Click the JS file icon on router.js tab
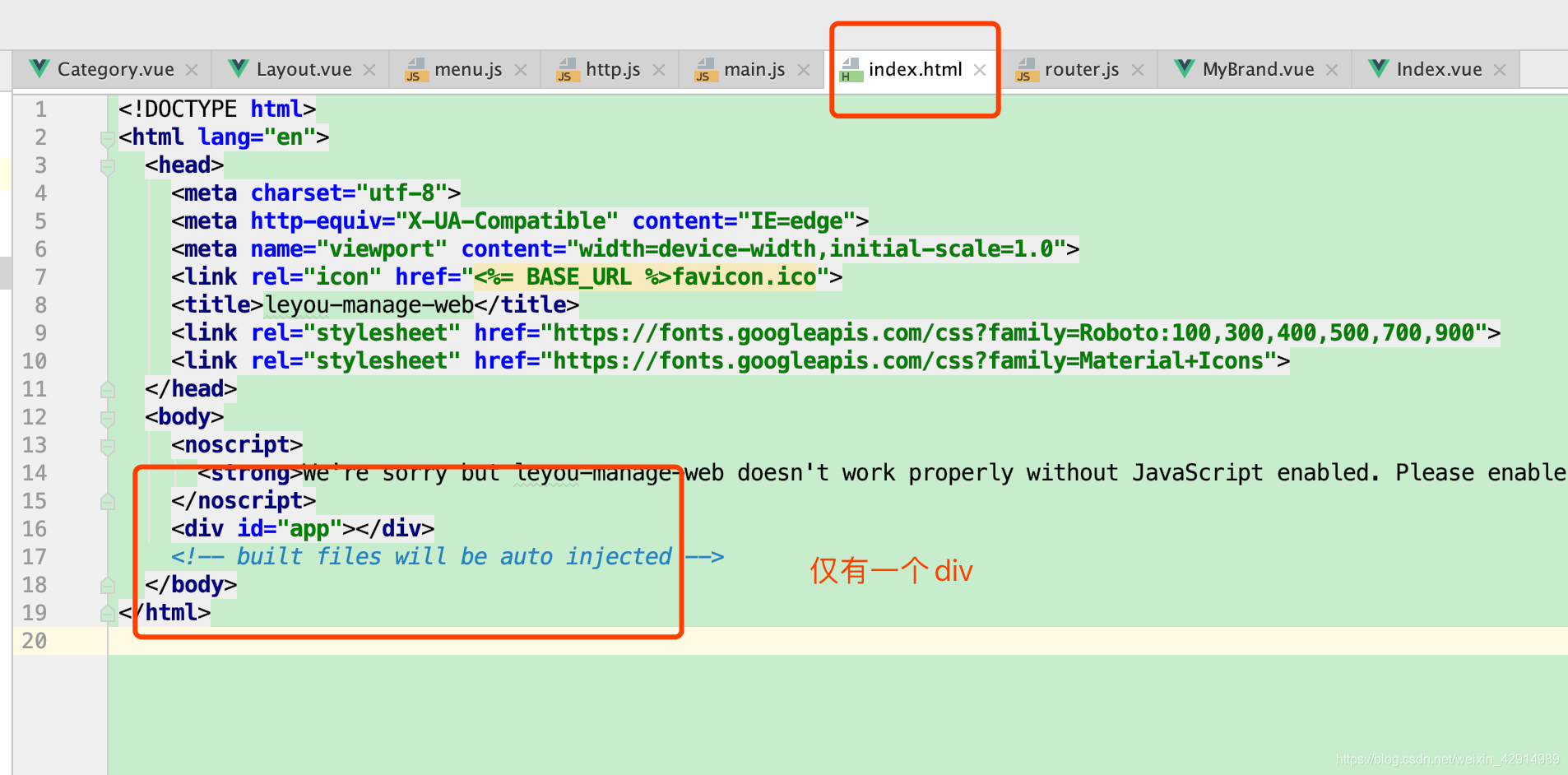Viewport: 1568px width, 775px height. click(1026, 70)
